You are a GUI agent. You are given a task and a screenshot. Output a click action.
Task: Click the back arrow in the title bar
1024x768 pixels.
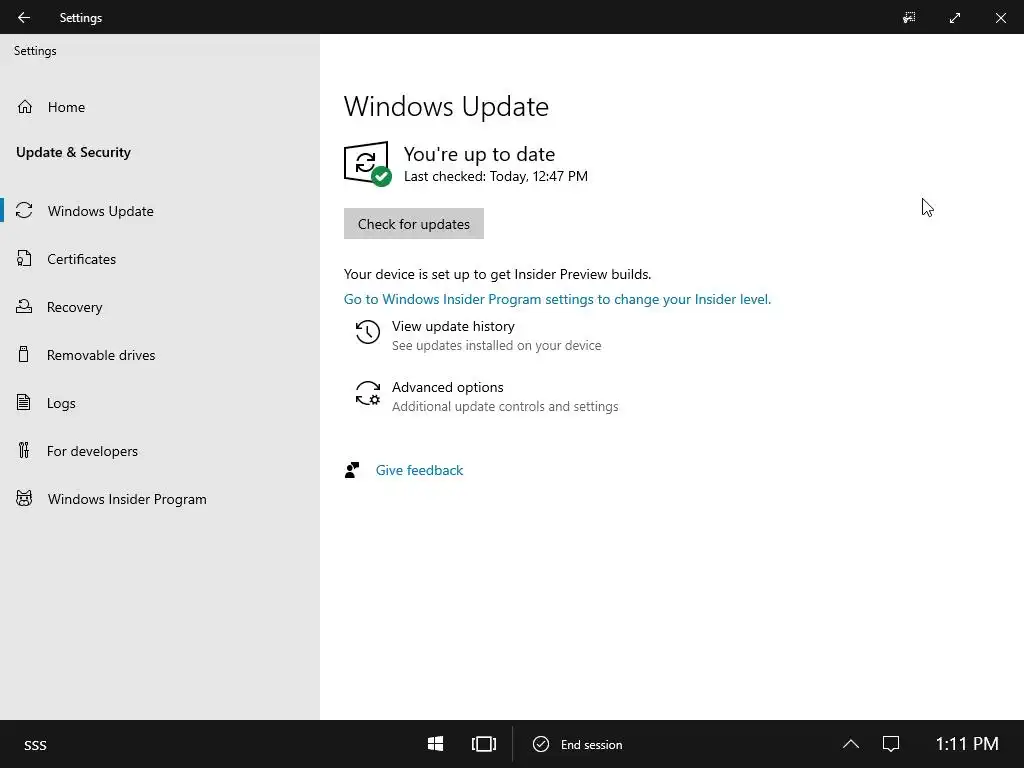coord(24,18)
